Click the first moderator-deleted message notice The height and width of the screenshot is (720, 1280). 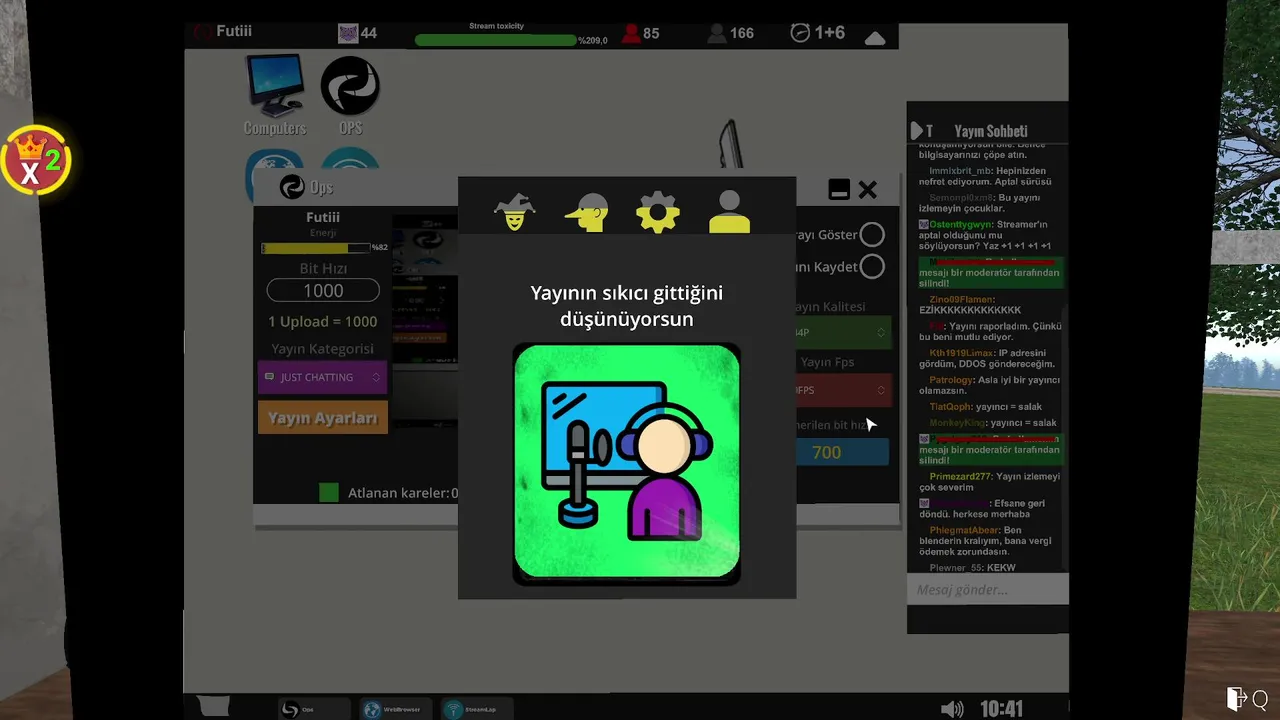(989, 272)
